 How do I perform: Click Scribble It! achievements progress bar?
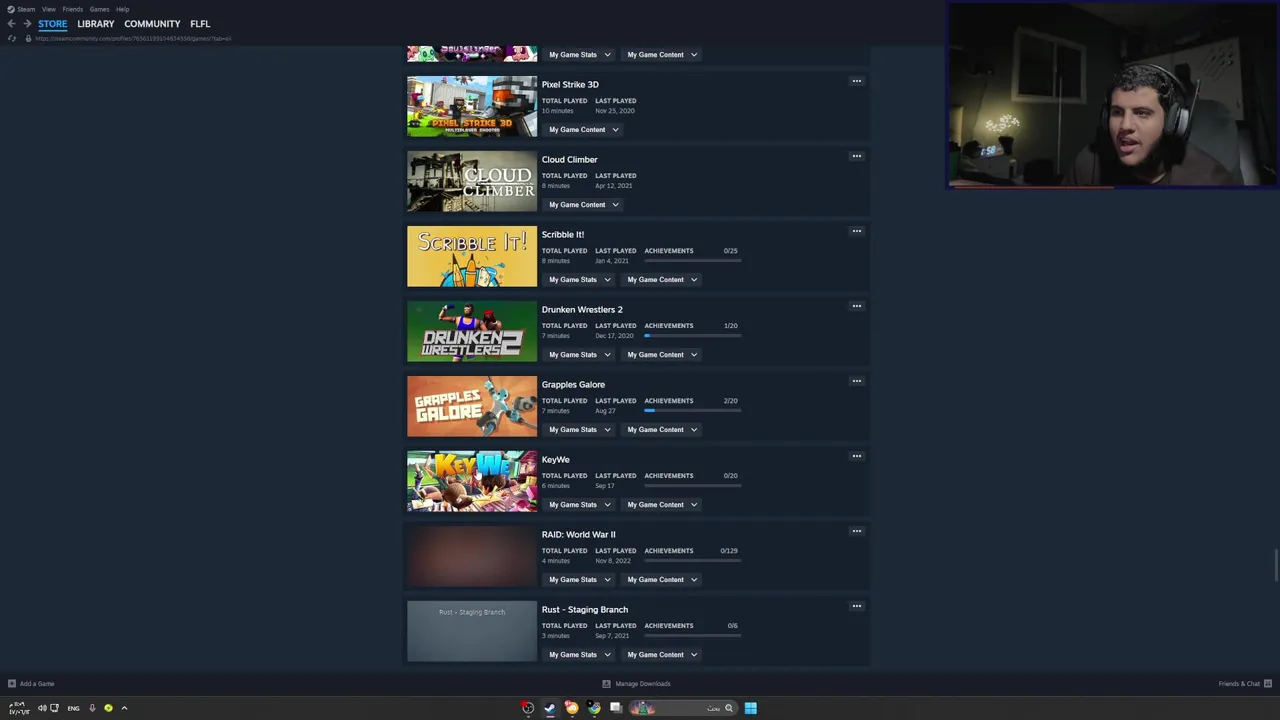692,260
